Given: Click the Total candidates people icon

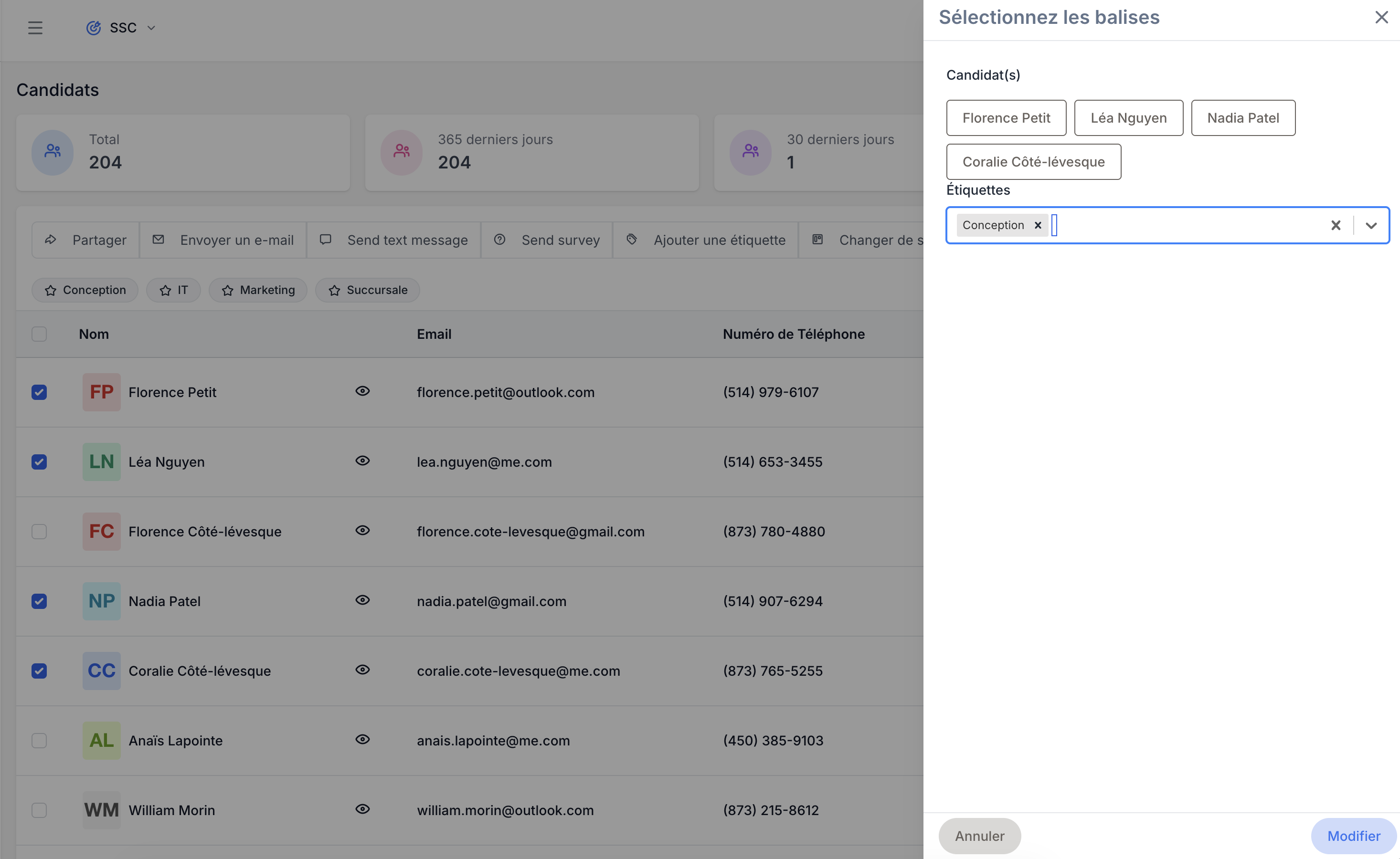Looking at the screenshot, I should point(53,152).
